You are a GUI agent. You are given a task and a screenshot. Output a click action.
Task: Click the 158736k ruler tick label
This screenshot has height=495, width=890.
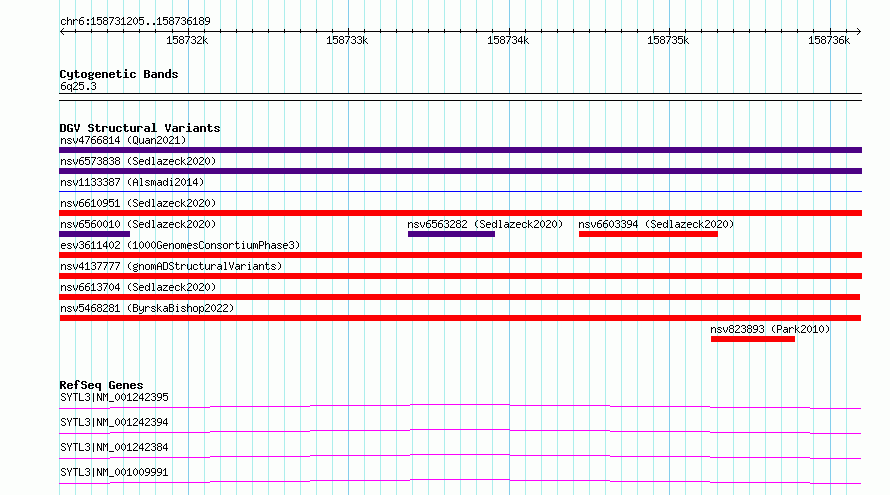click(829, 40)
